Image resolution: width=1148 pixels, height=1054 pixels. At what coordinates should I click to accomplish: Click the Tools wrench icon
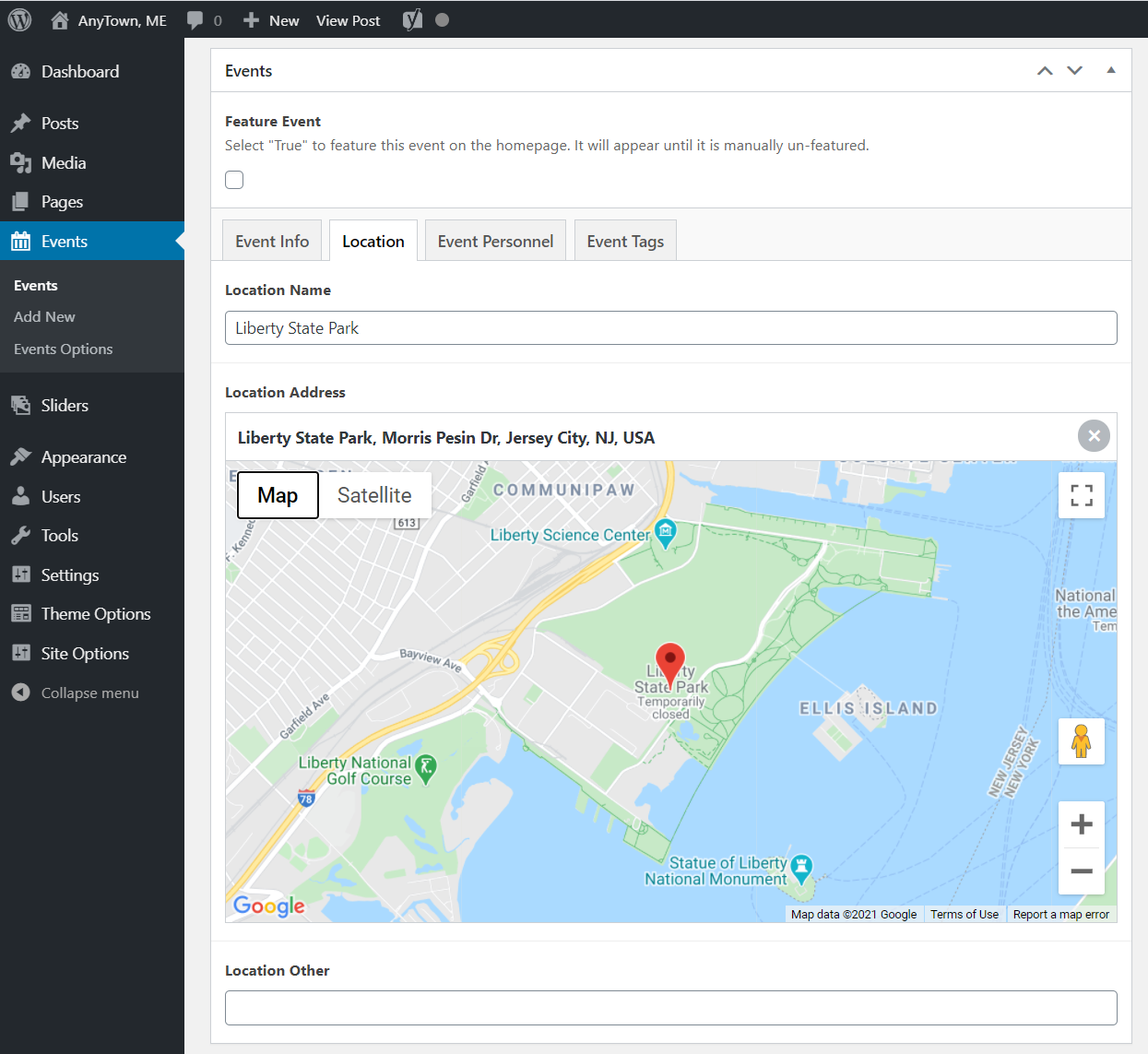click(x=20, y=535)
